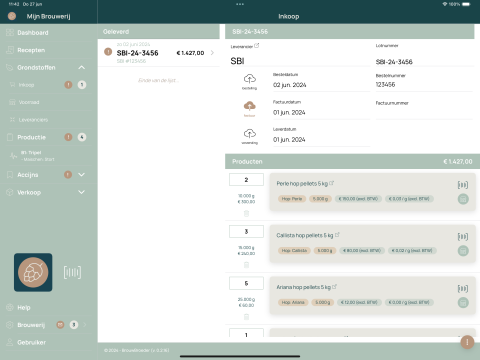
Task: Click the empty Factuurnummer field
Action: pyautogui.click(x=424, y=113)
